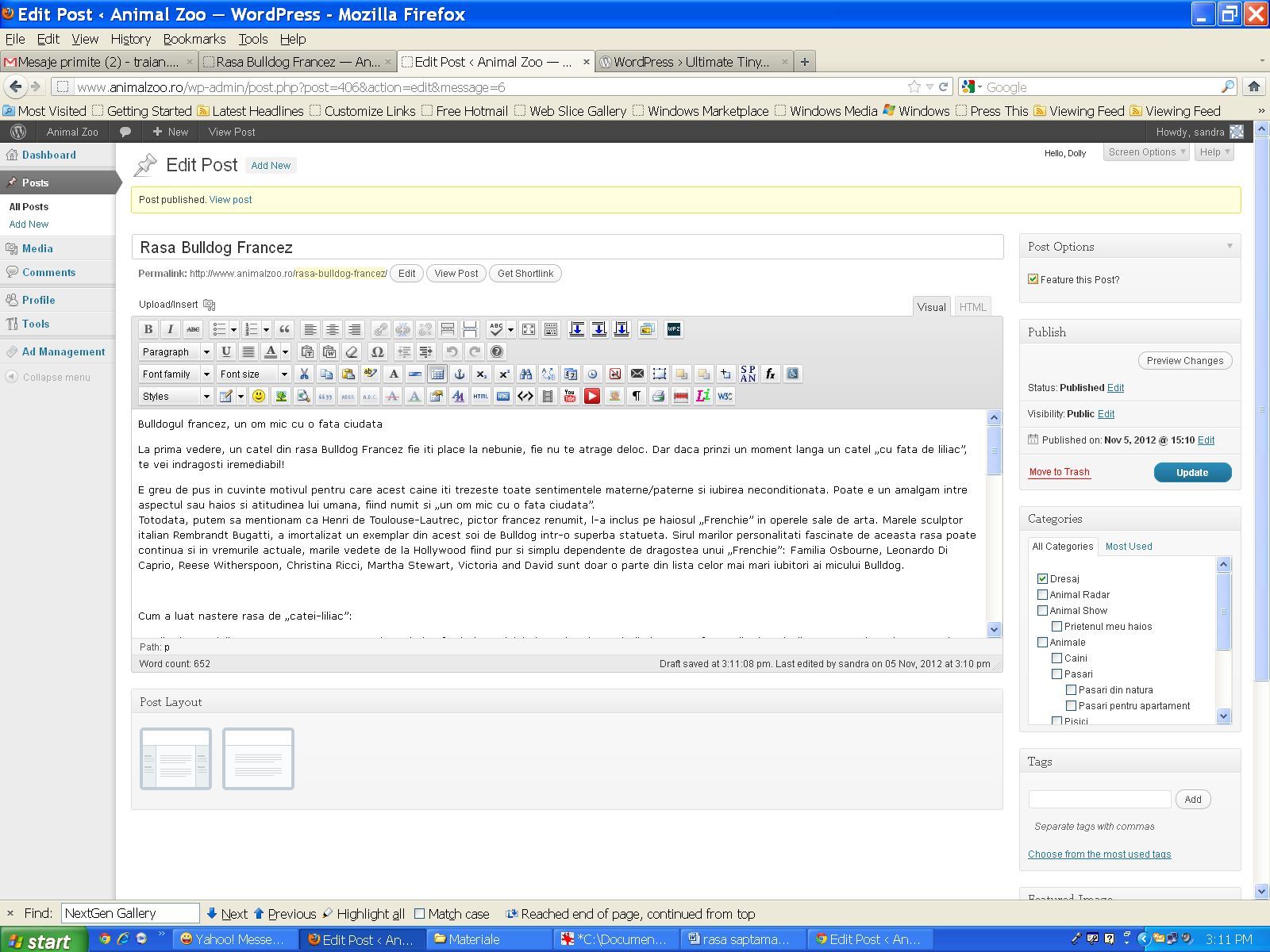Click the Update button
This screenshot has height=952, width=1270.
[1191, 472]
